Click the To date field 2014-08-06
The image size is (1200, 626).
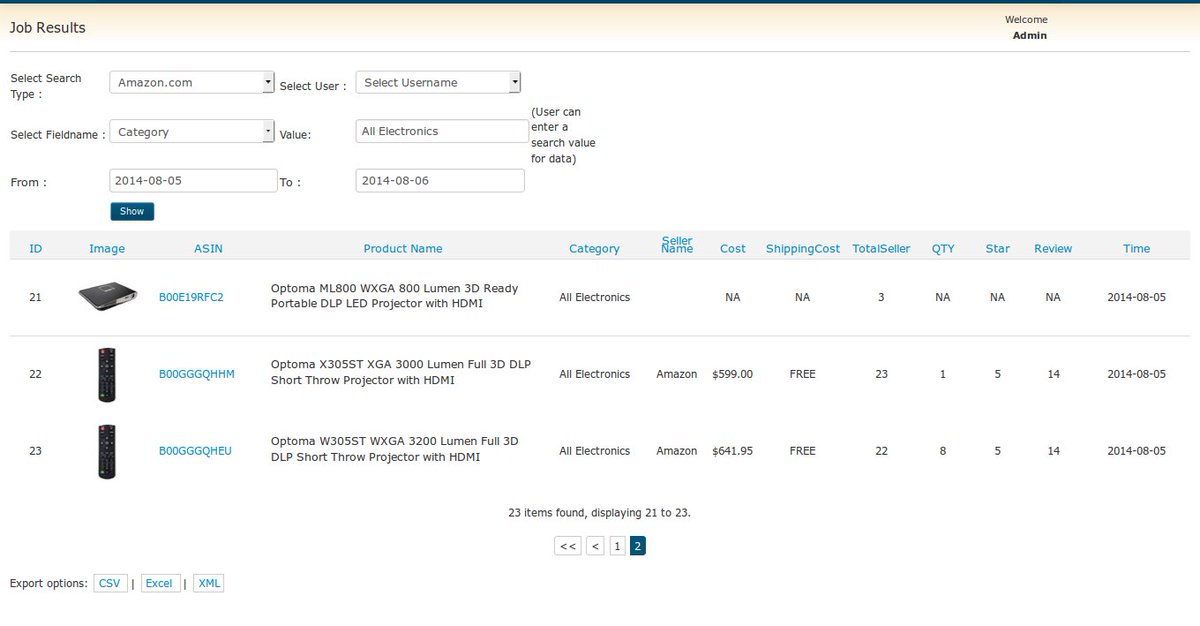coord(440,180)
